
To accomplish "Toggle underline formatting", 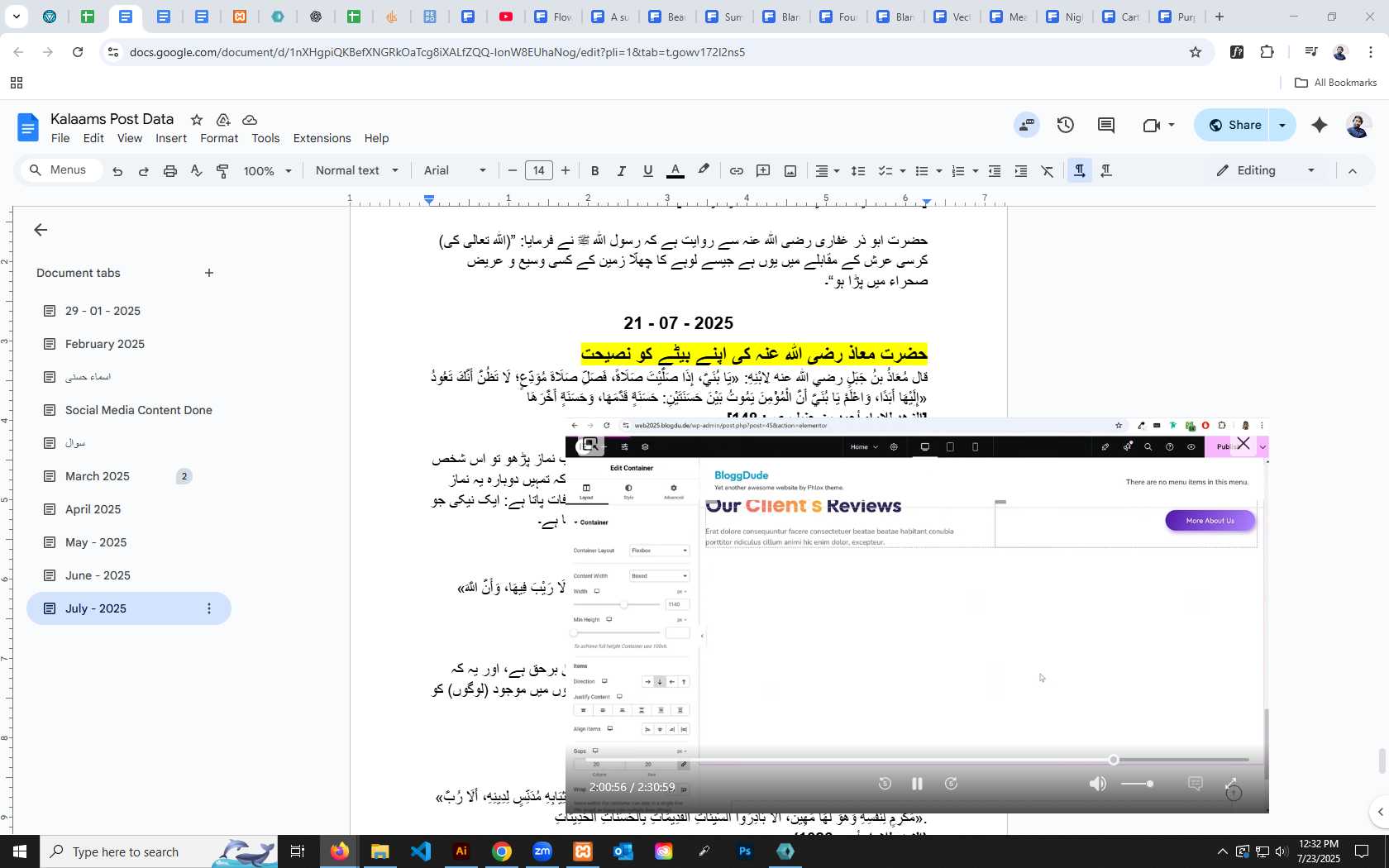I will (648, 171).
